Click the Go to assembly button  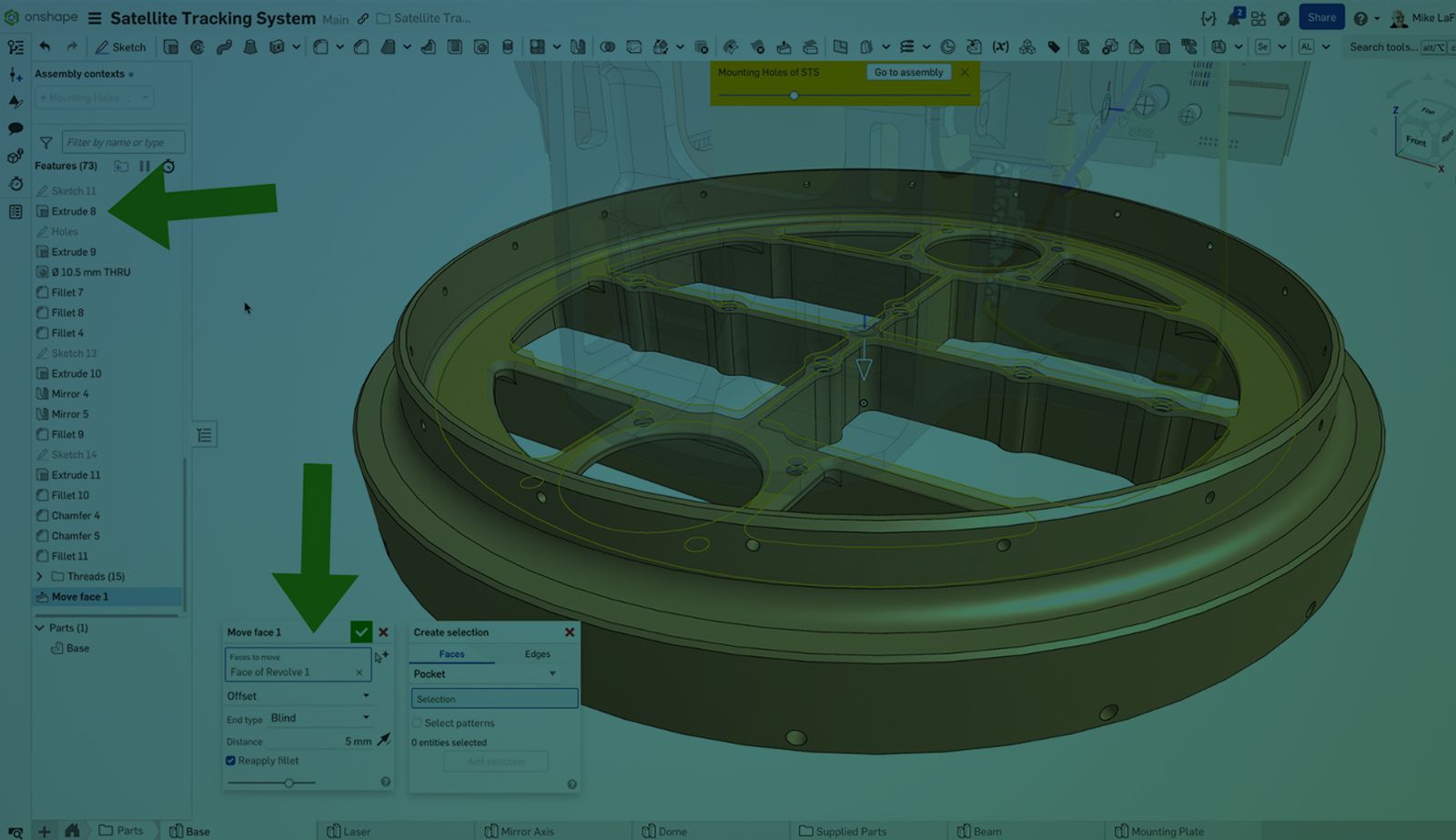tap(908, 72)
